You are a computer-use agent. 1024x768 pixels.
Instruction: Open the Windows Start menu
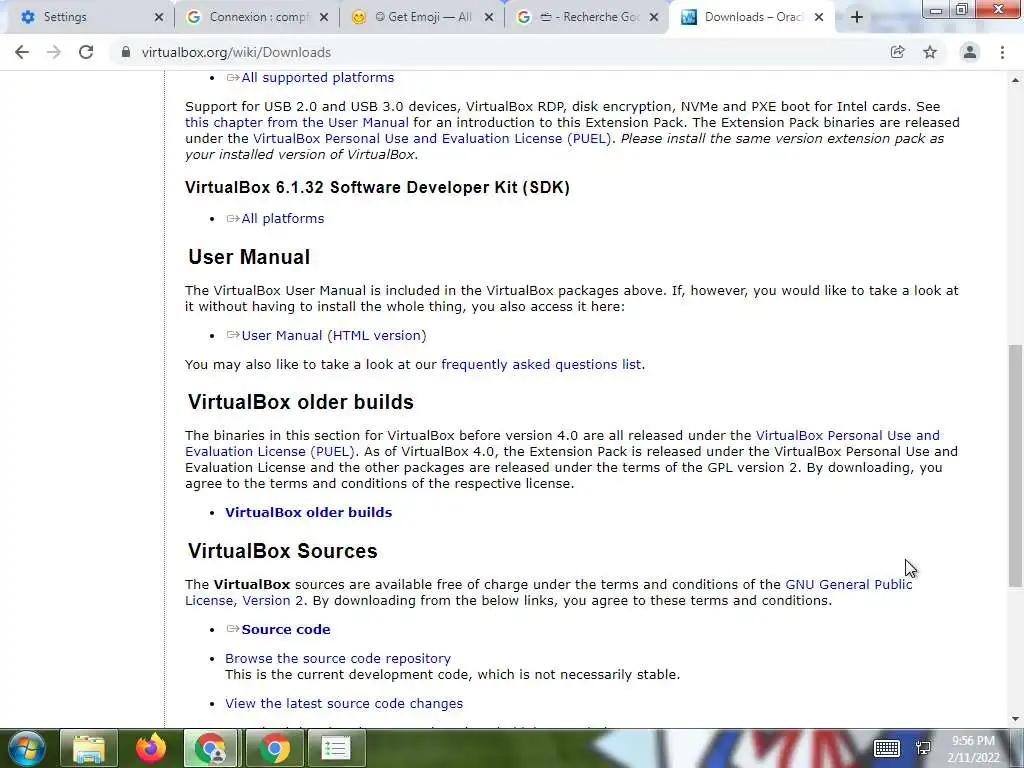(27, 748)
